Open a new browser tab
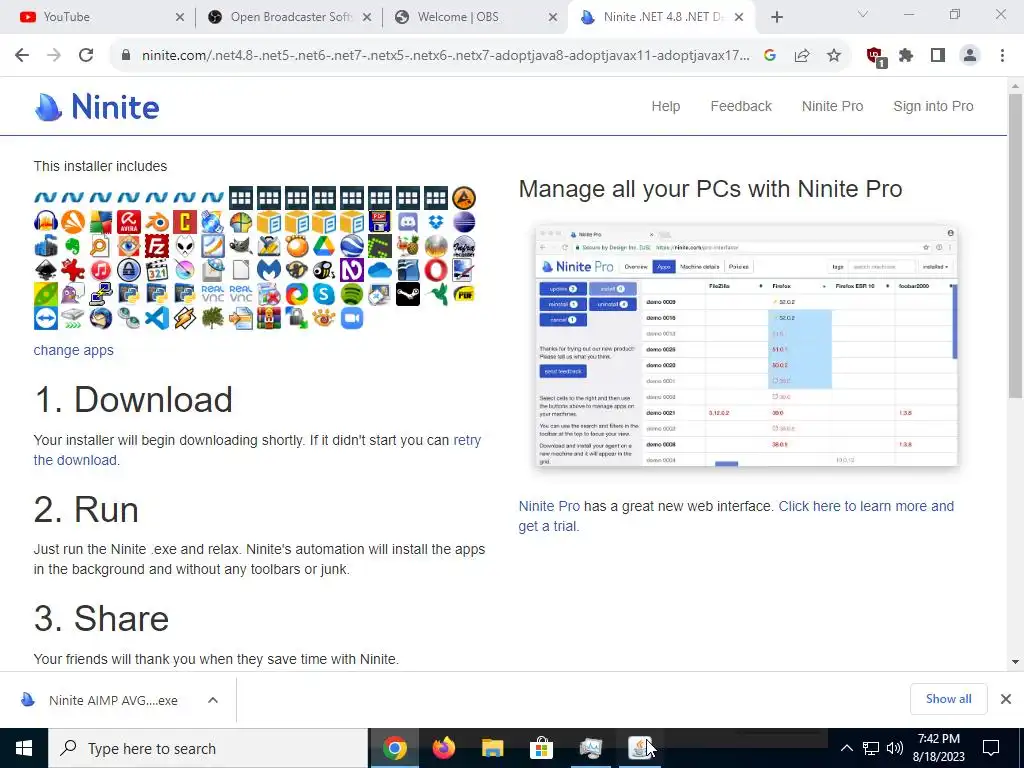This screenshot has height=768, width=1024. point(776,17)
